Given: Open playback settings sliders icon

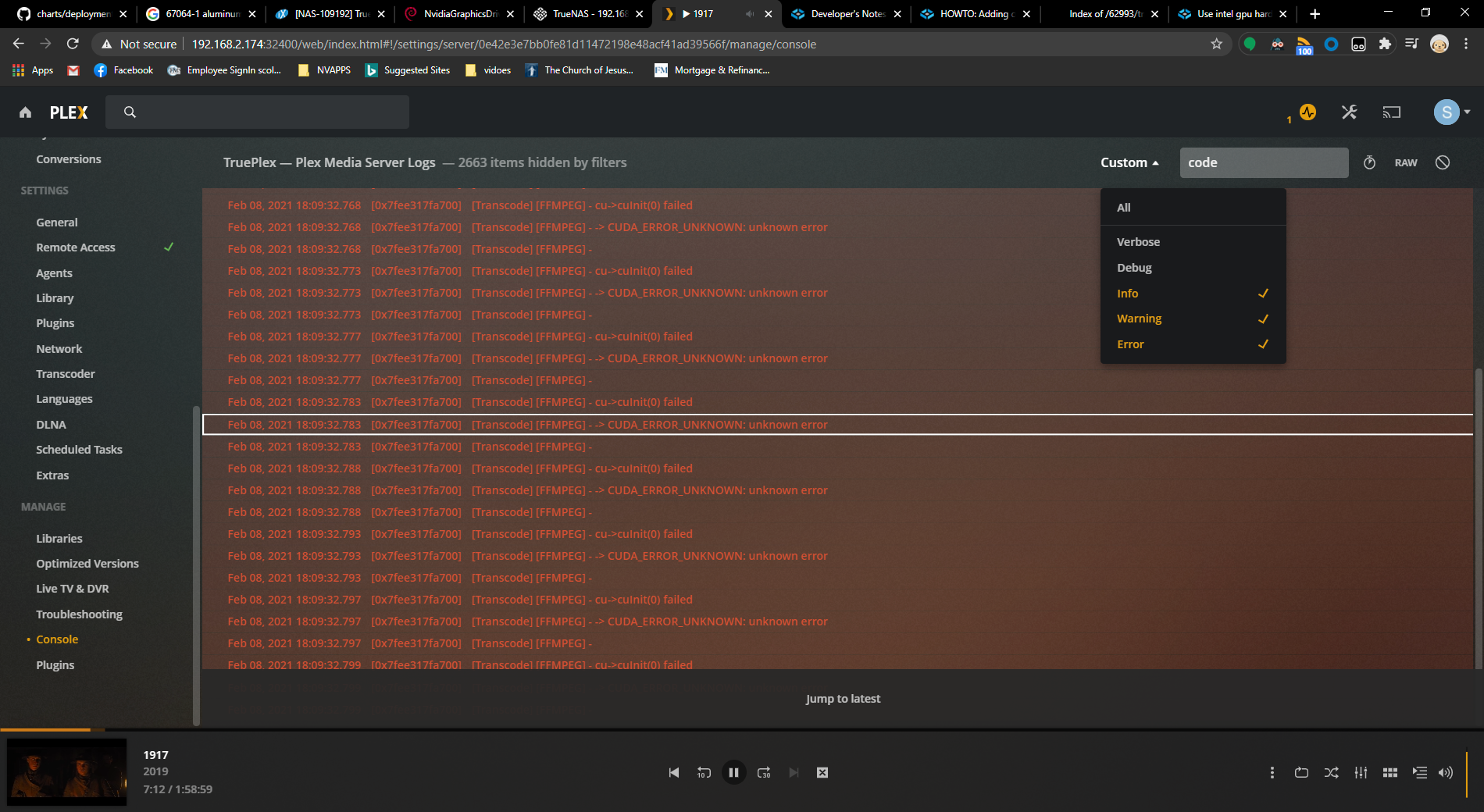Looking at the screenshot, I should coord(1361,772).
